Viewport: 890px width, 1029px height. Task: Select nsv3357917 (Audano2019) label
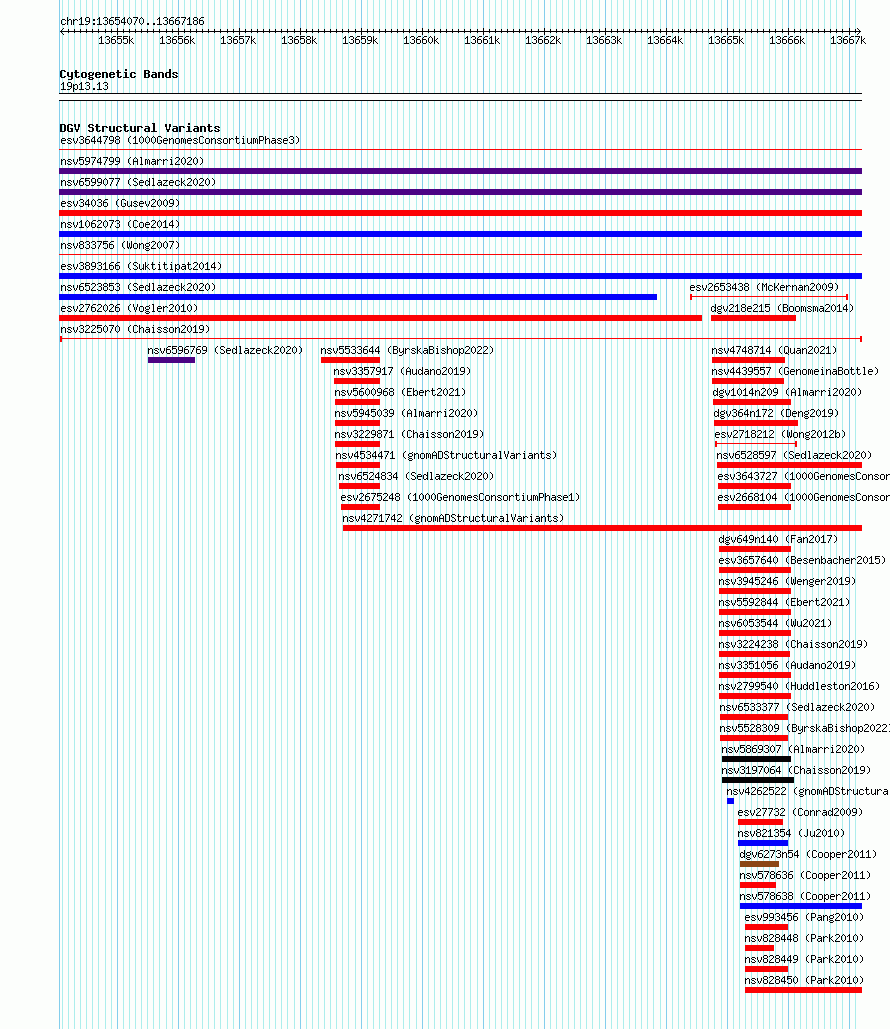click(x=402, y=371)
